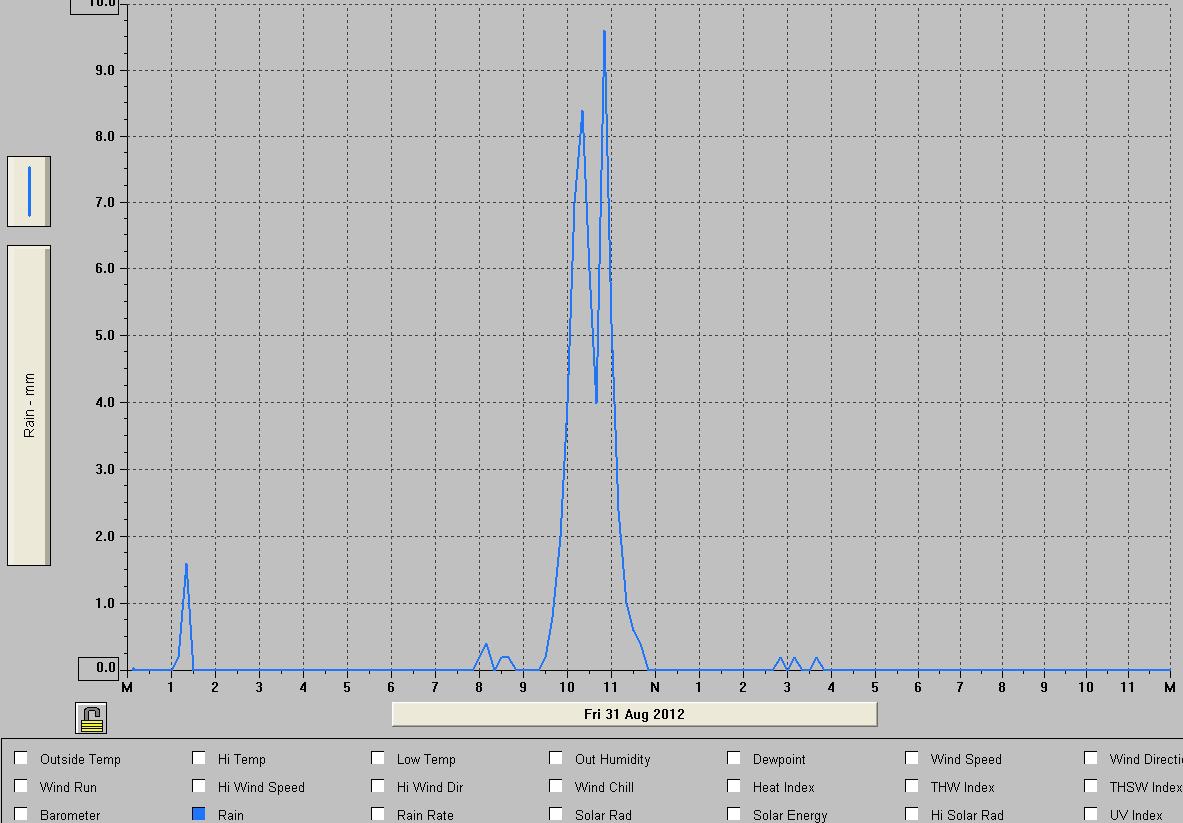Enable the Hi Wind Dir checkbox
The height and width of the screenshot is (823, 1183).
coord(378,786)
